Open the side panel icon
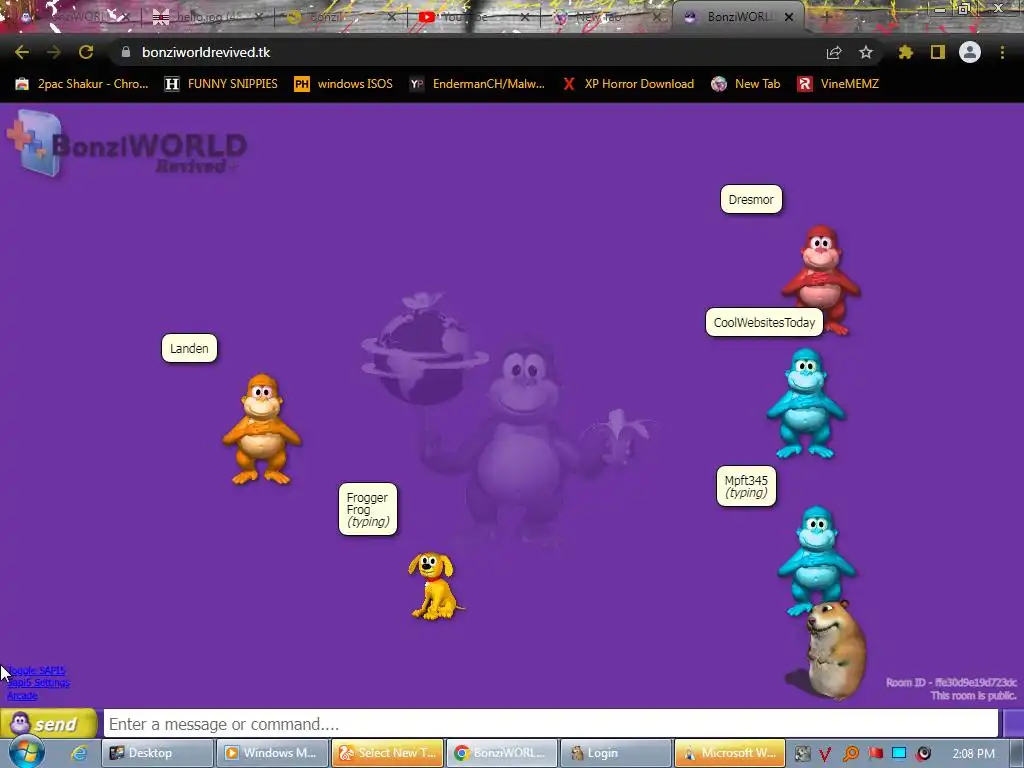 coord(938,52)
